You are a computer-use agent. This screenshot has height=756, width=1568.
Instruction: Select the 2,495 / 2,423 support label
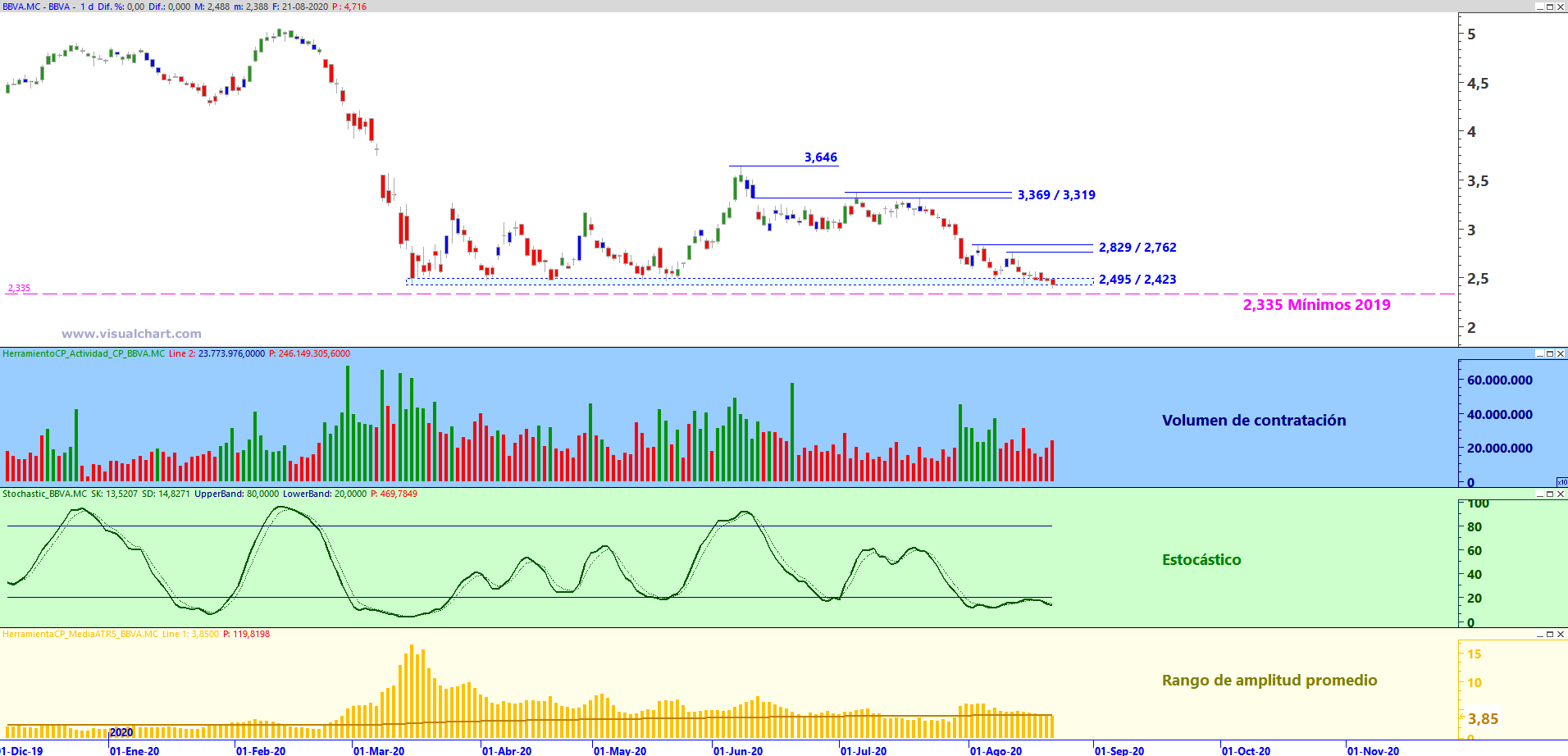[1137, 280]
